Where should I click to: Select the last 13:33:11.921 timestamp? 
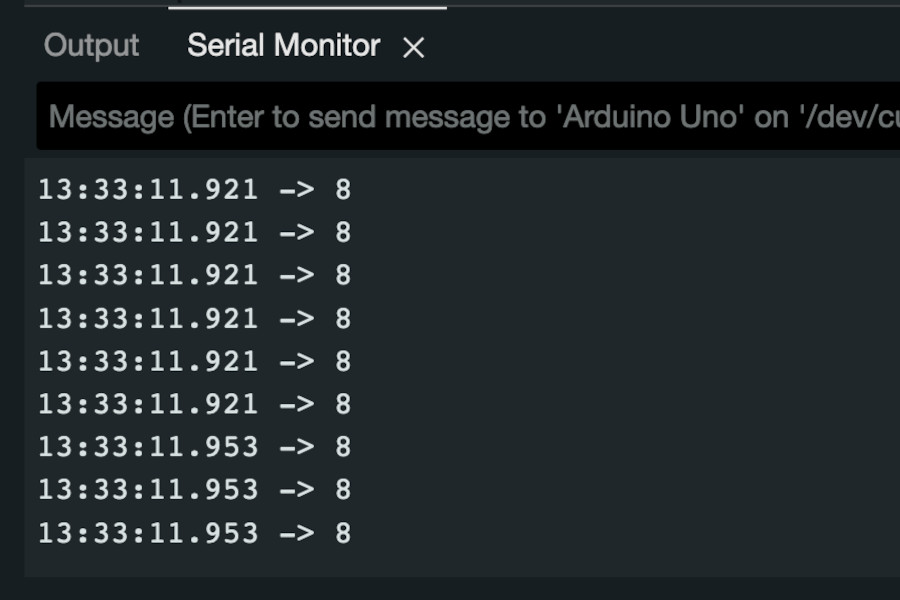(148, 404)
